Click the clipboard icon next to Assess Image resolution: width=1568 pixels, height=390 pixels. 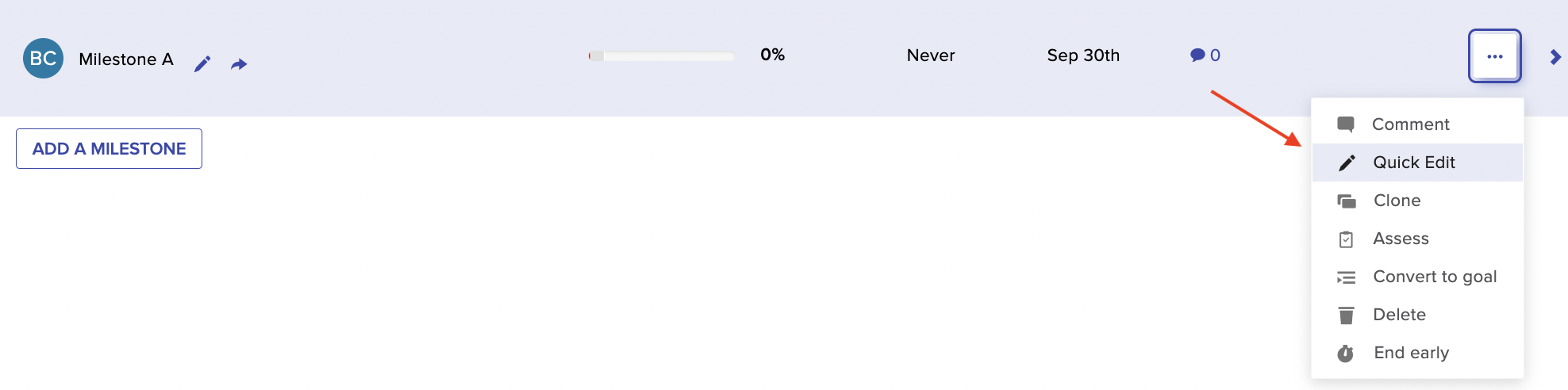point(1347,239)
